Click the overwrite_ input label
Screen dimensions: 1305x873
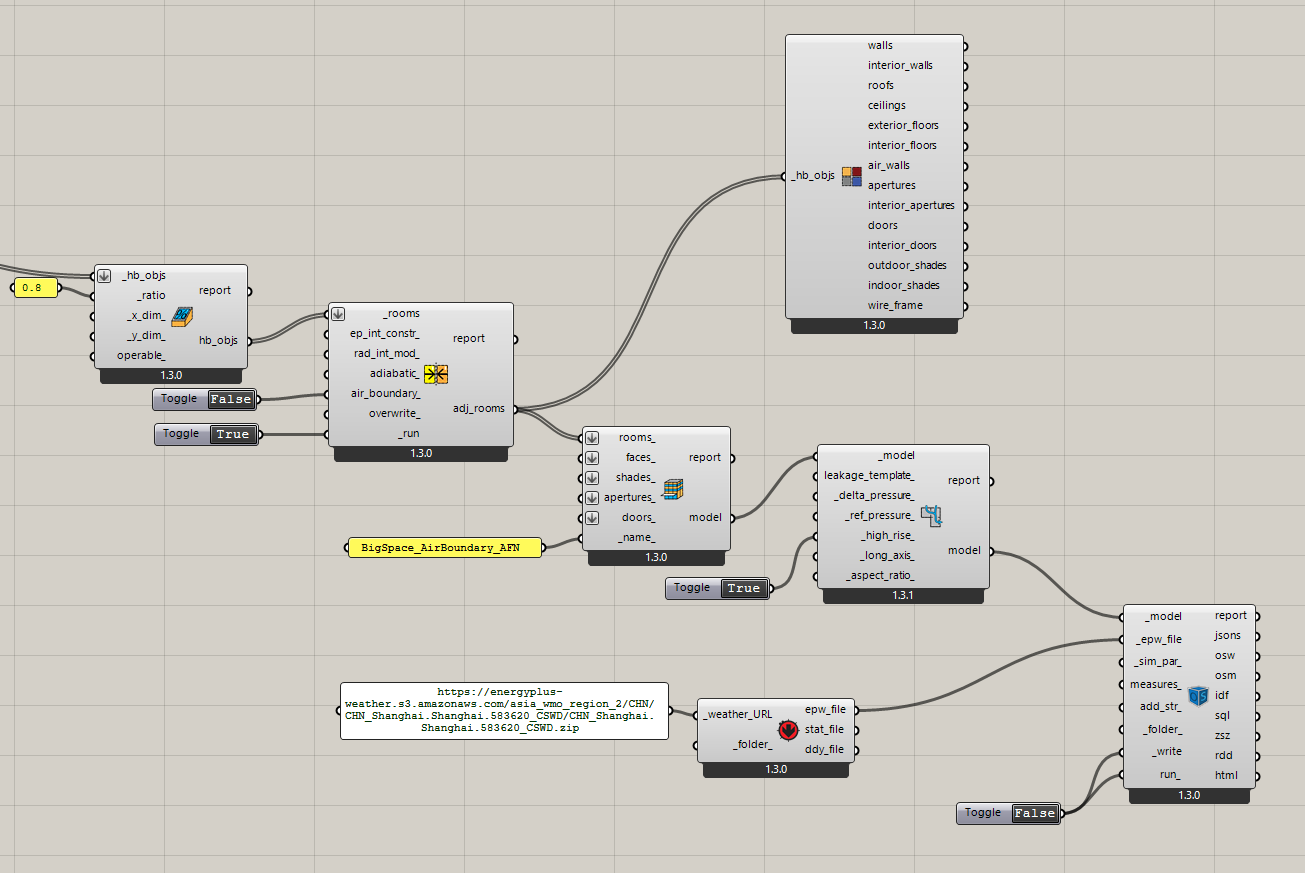394,413
